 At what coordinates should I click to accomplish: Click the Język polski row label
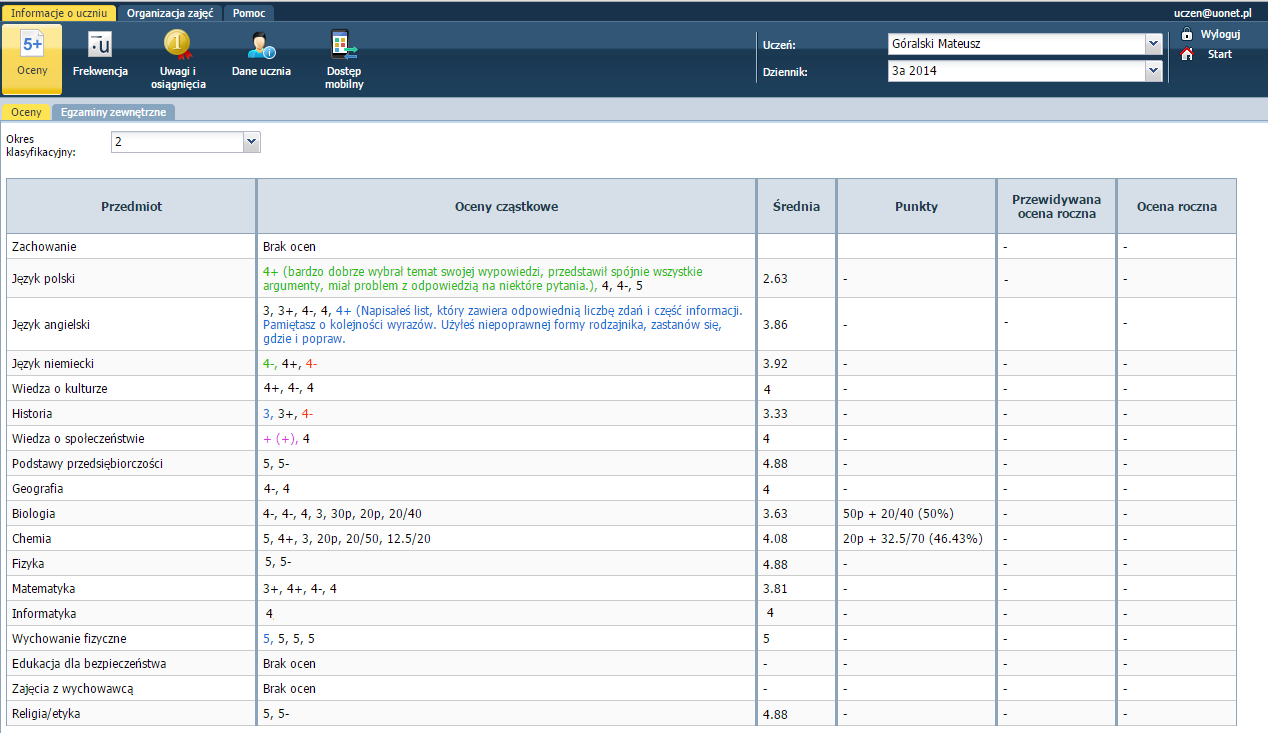(43, 279)
